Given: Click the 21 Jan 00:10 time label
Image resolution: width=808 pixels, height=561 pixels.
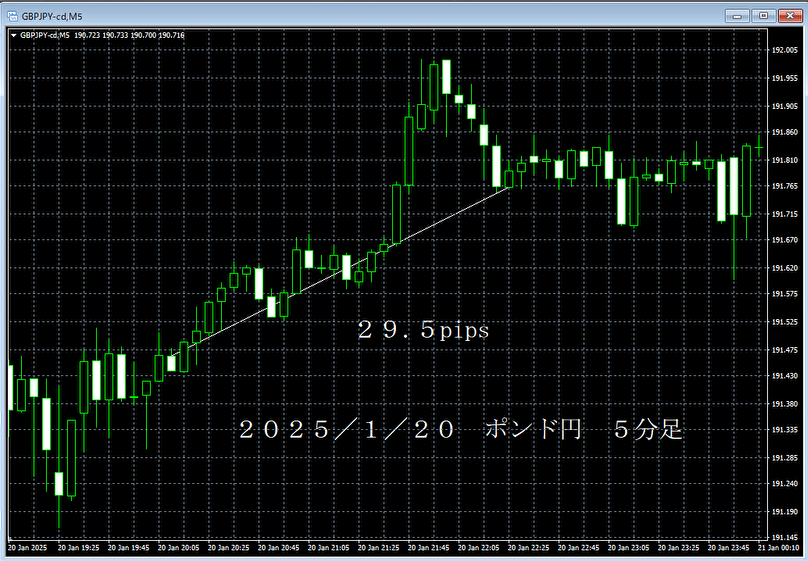Looking at the screenshot, I should pyautogui.click(x=778, y=548).
